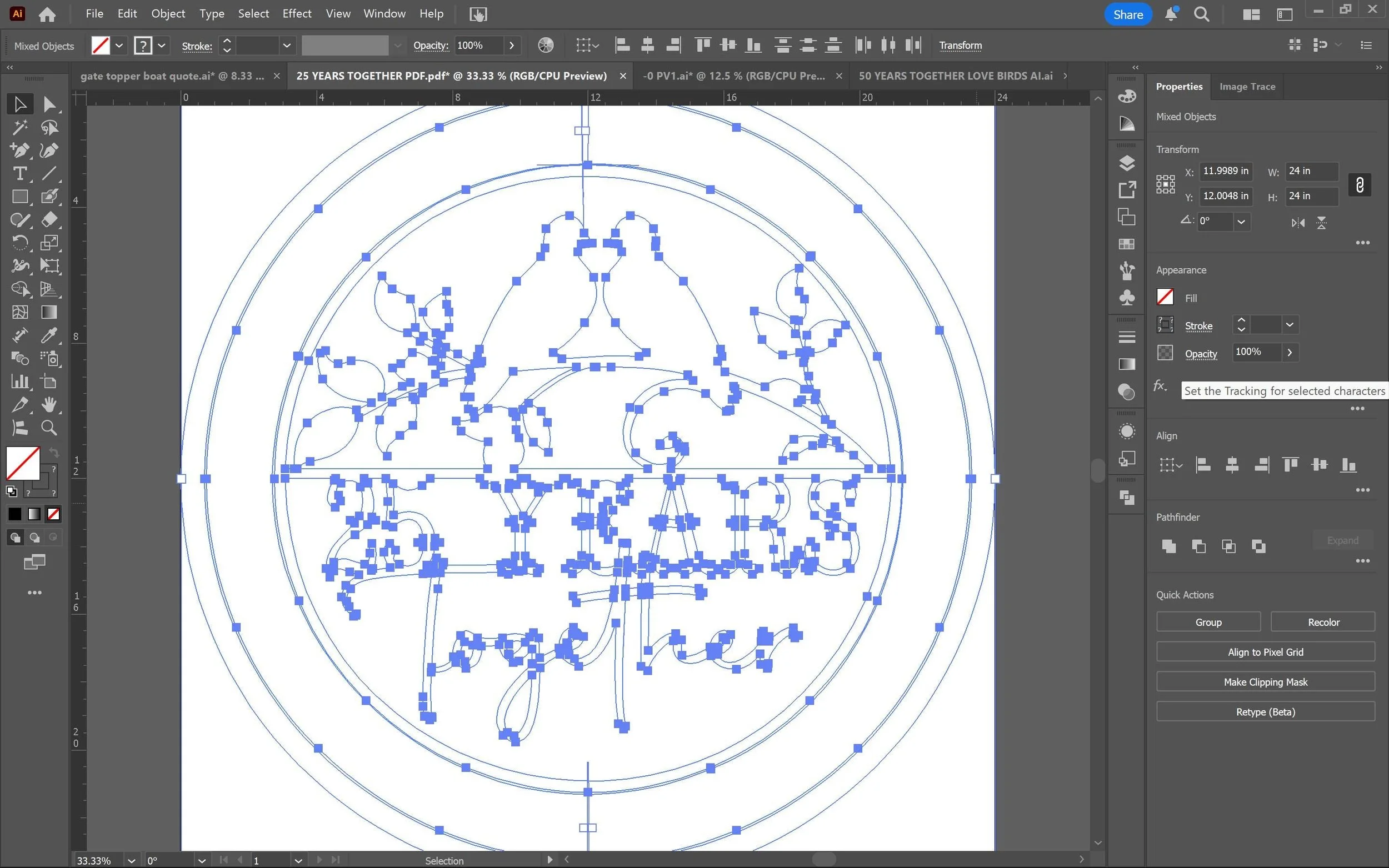Open the rotation angle dropdown

pyautogui.click(x=1241, y=222)
